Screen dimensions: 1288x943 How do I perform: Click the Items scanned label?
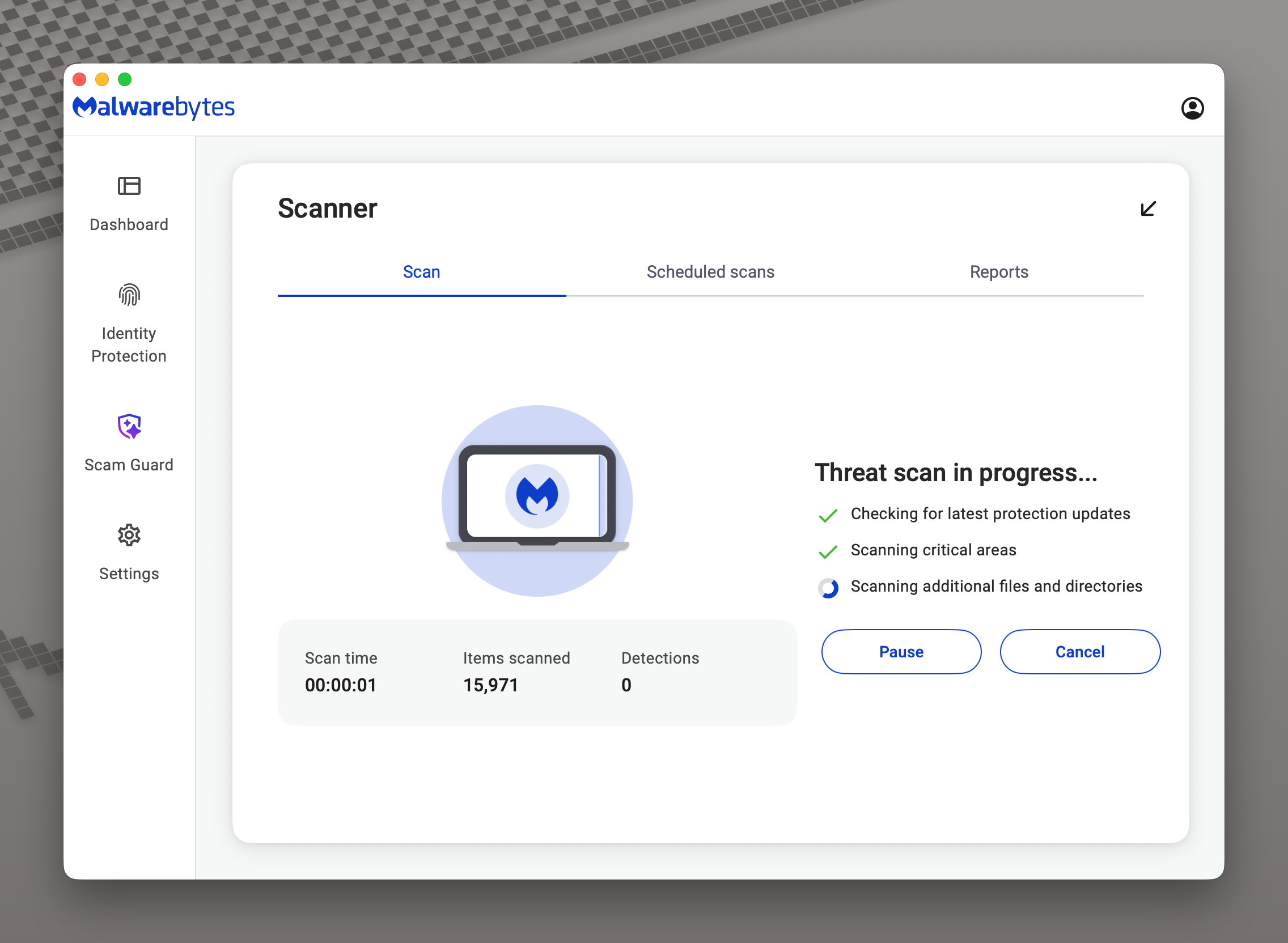[x=516, y=658]
